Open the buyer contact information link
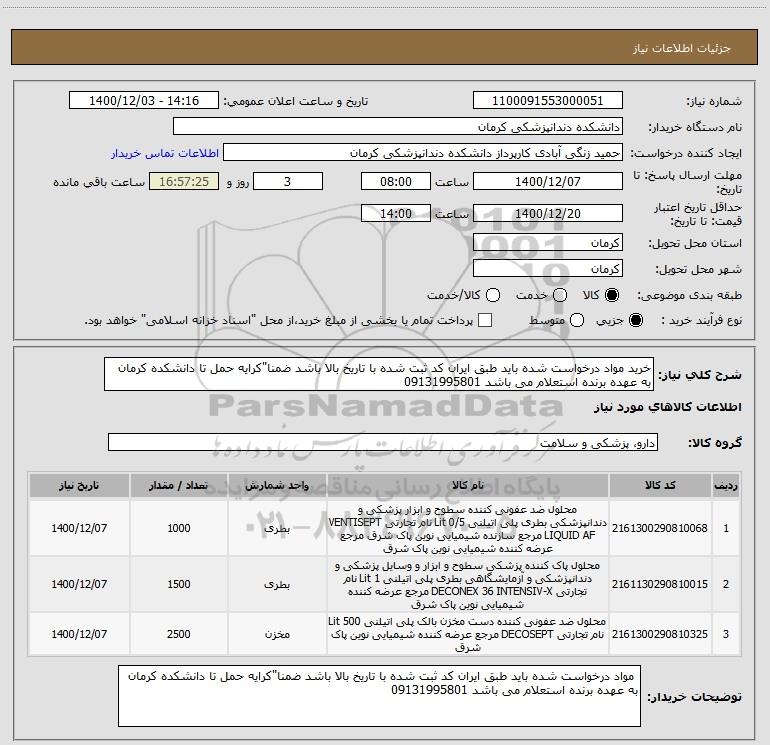The image size is (770, 745). tap(165, 153)
